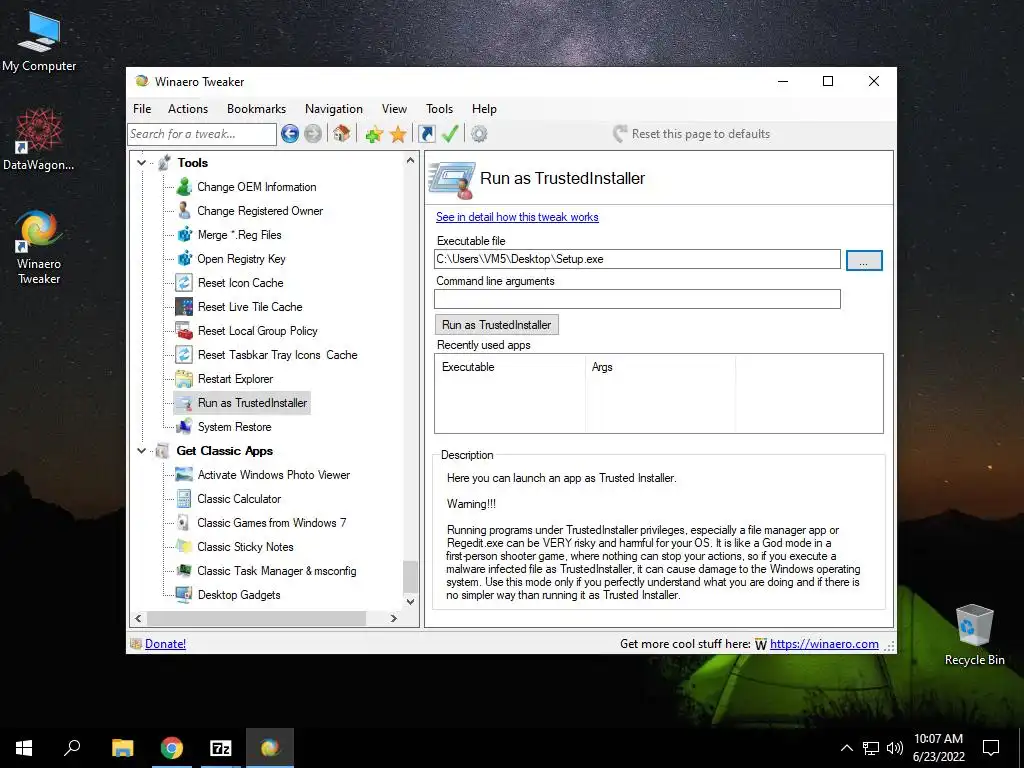This screenshot has width=1024, height=768.
Task: Open Chrome from the taskbar
Action: [172, 748]
